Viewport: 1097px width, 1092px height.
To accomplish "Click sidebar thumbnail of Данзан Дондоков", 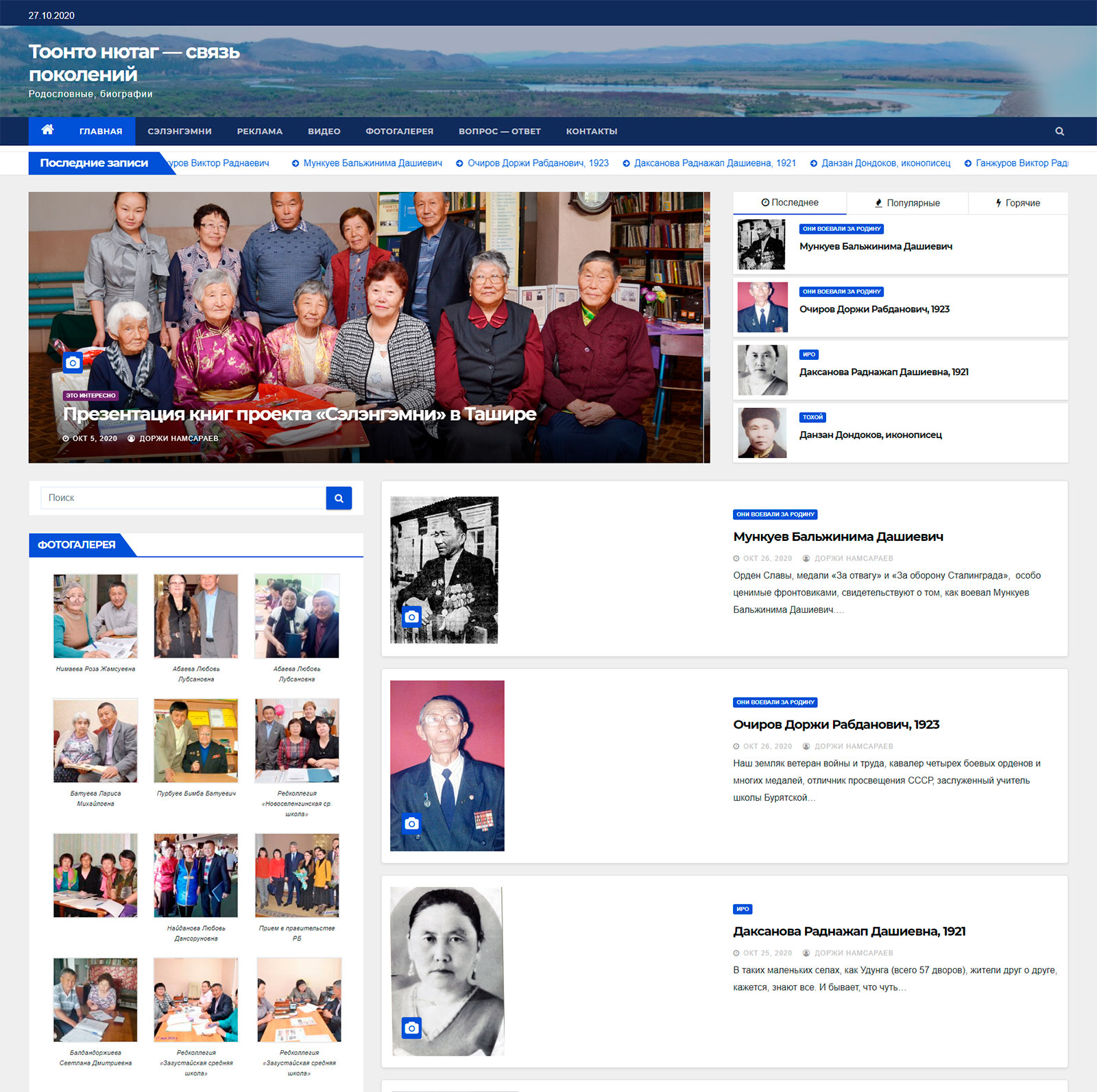I will coord(762,433).
